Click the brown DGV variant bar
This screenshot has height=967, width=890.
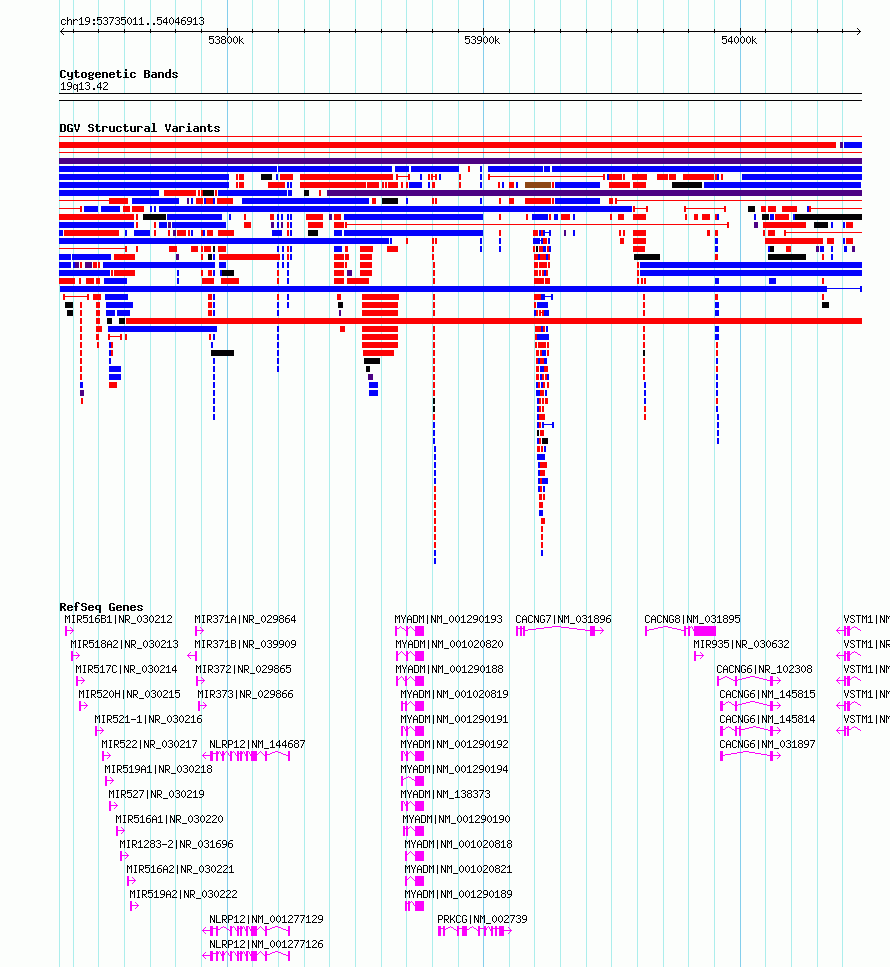tap(538, 185)
